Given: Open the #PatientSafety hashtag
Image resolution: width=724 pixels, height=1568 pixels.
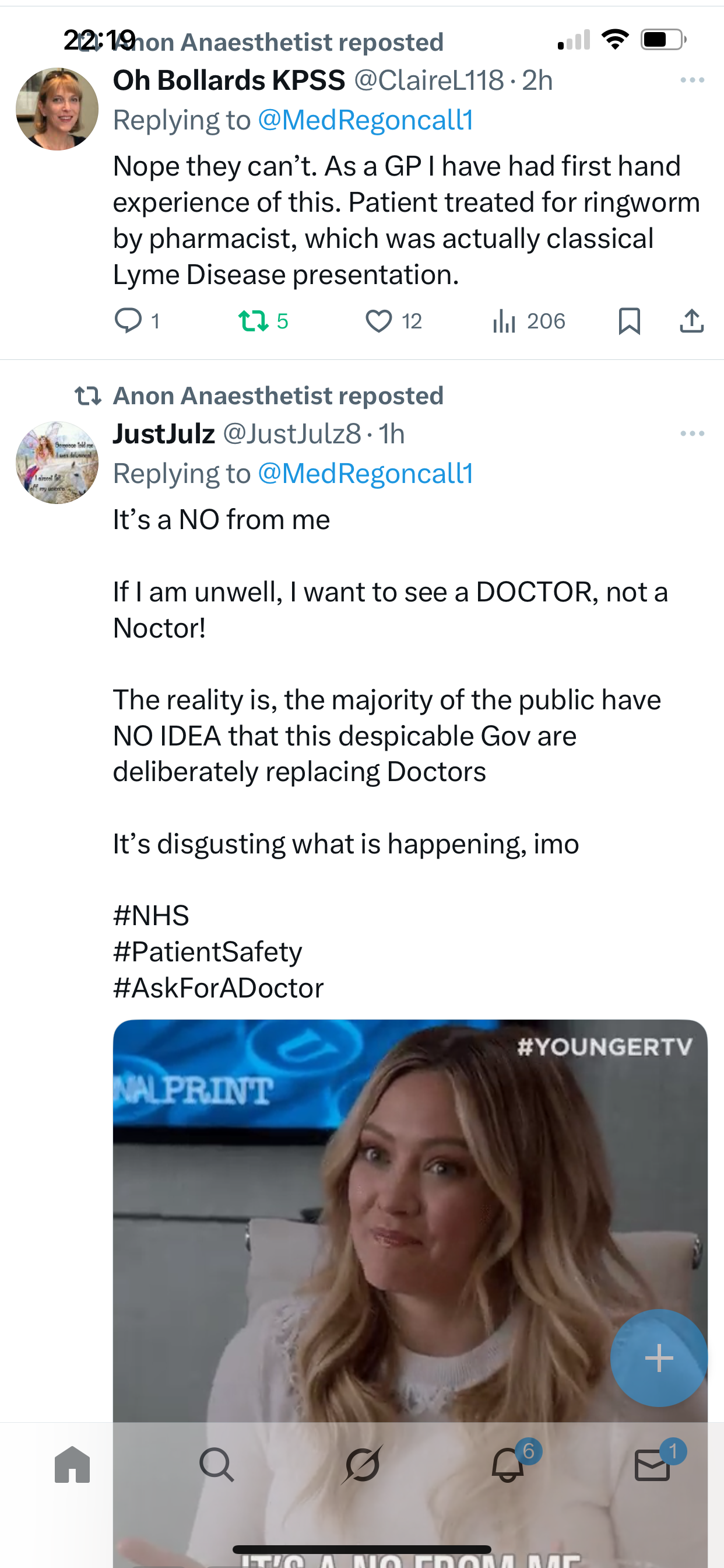Looking at the screenshot, I should pos(208,952).
